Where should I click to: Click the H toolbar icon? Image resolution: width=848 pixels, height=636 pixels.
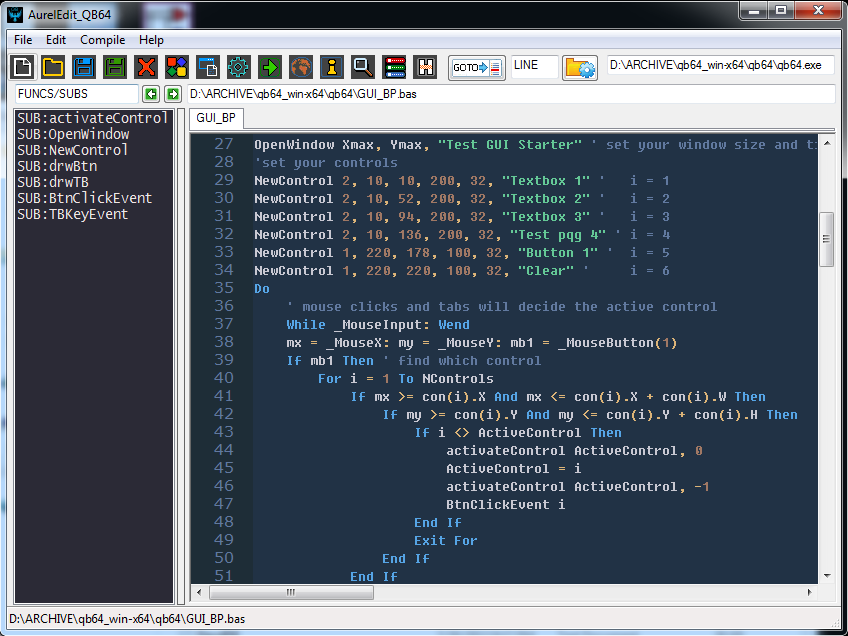[425, 68]
